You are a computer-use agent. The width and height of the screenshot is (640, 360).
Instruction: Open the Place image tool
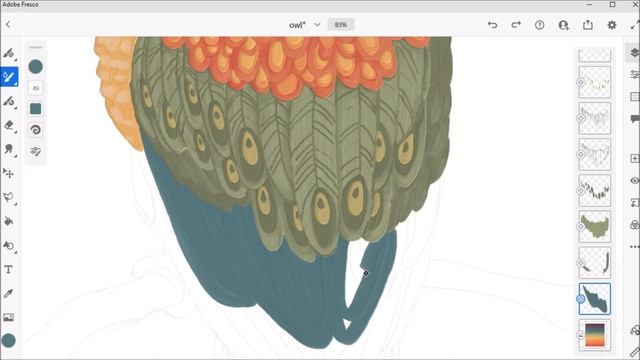(x=9, y=317)
